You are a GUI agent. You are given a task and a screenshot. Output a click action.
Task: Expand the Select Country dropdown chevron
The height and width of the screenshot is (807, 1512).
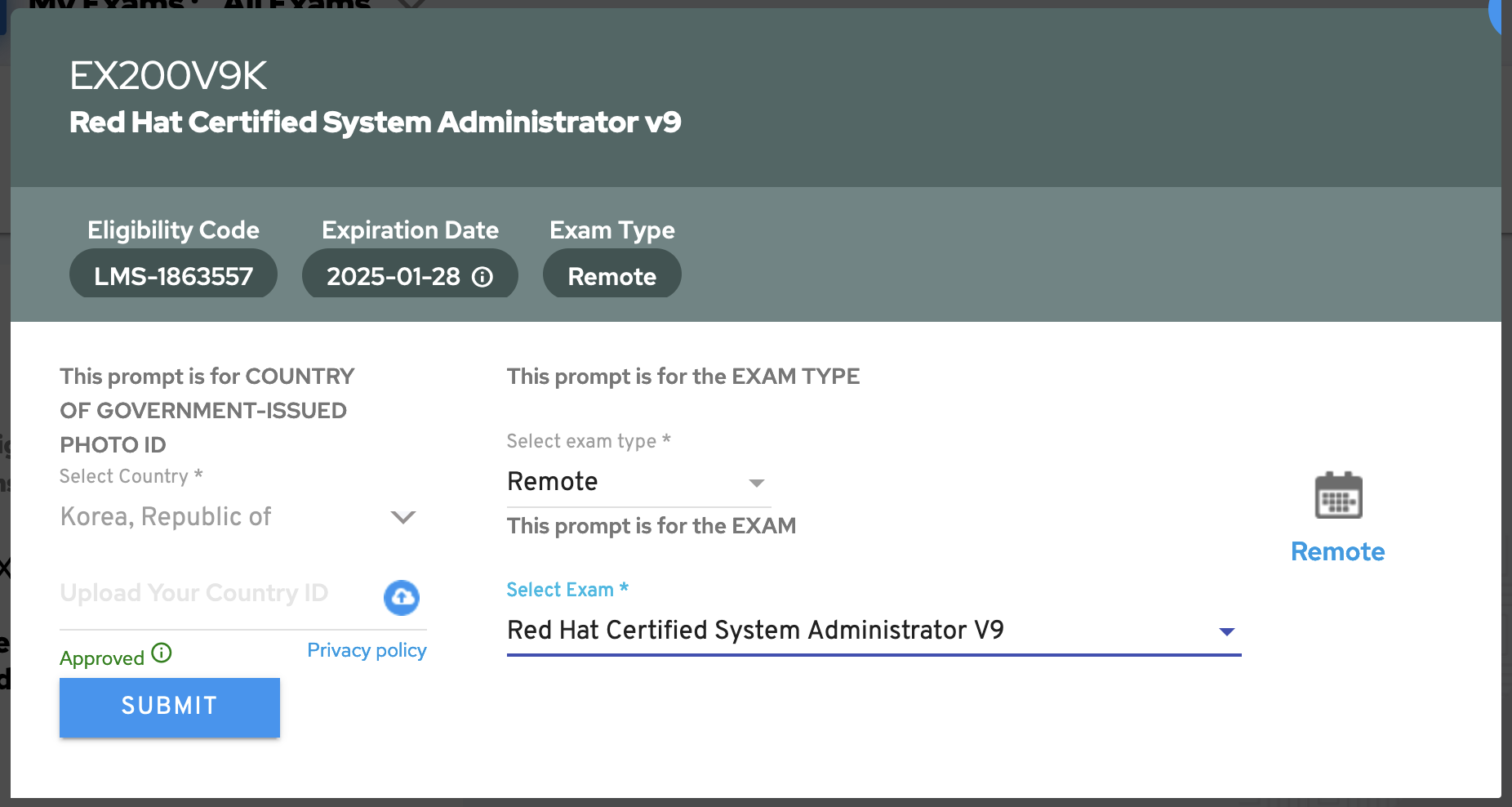pyautogui.click(x=403, y=517)
